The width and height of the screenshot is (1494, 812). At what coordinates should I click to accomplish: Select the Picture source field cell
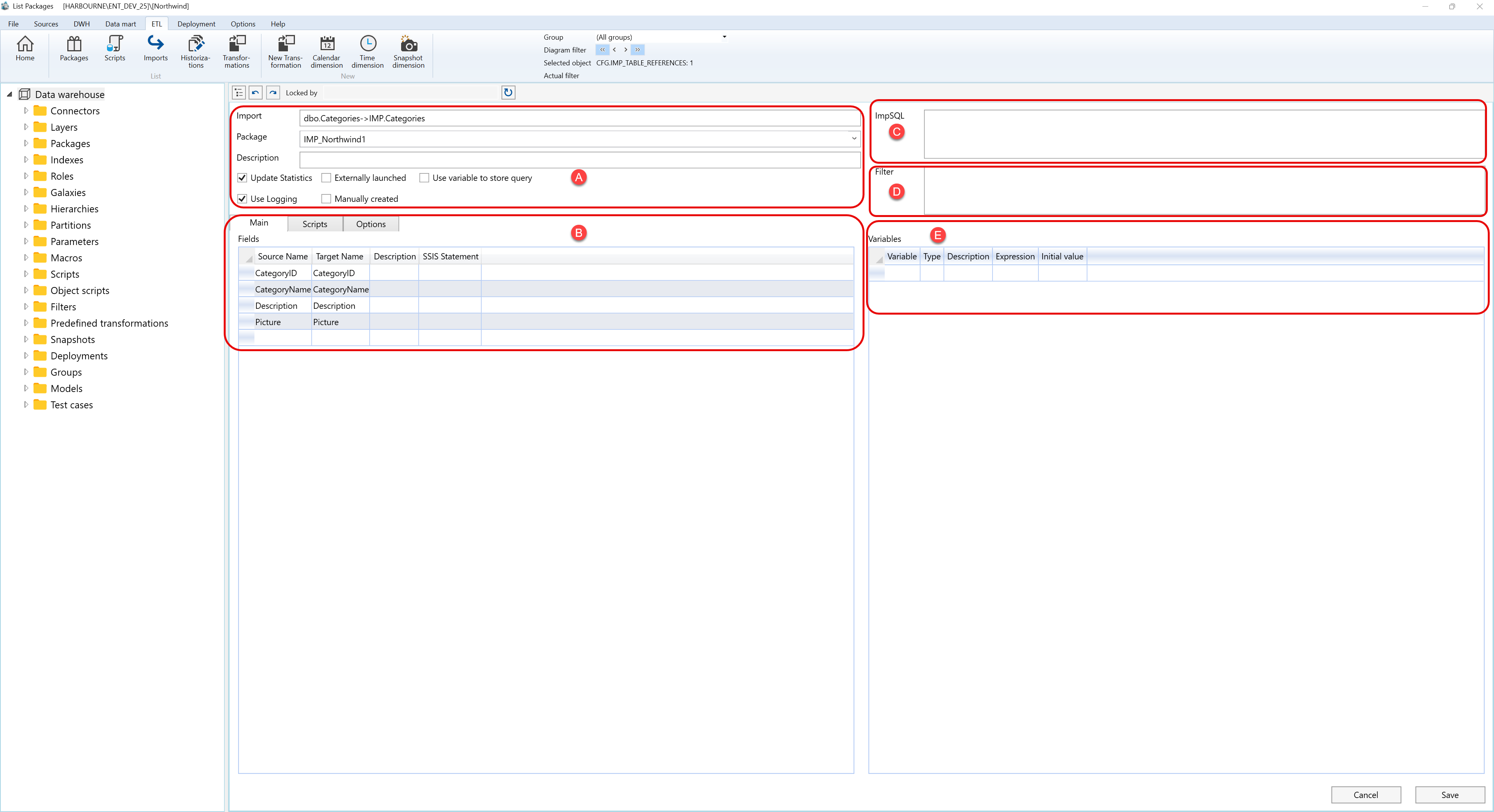point(283,322)
